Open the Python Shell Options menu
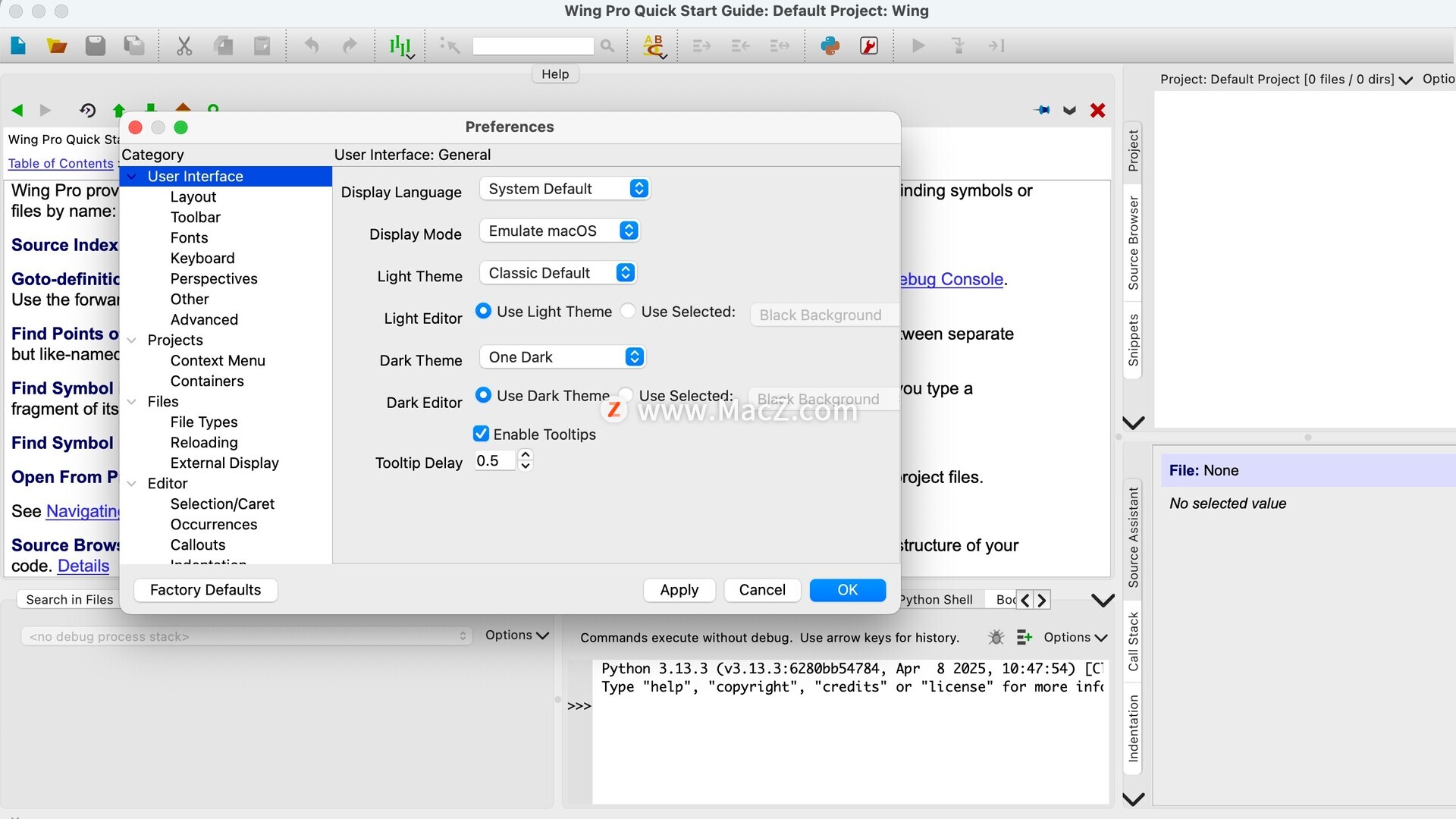1456x819 pixels. [1075, 637]
